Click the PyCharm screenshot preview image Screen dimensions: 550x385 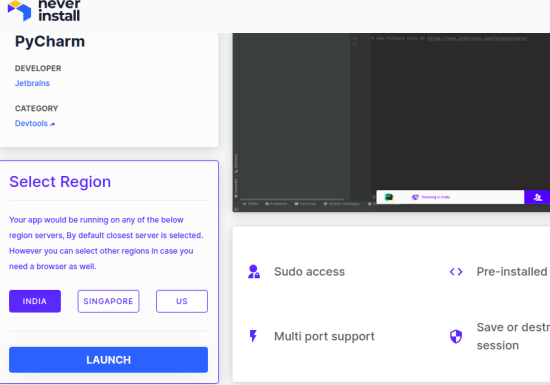tap(391, 122)
